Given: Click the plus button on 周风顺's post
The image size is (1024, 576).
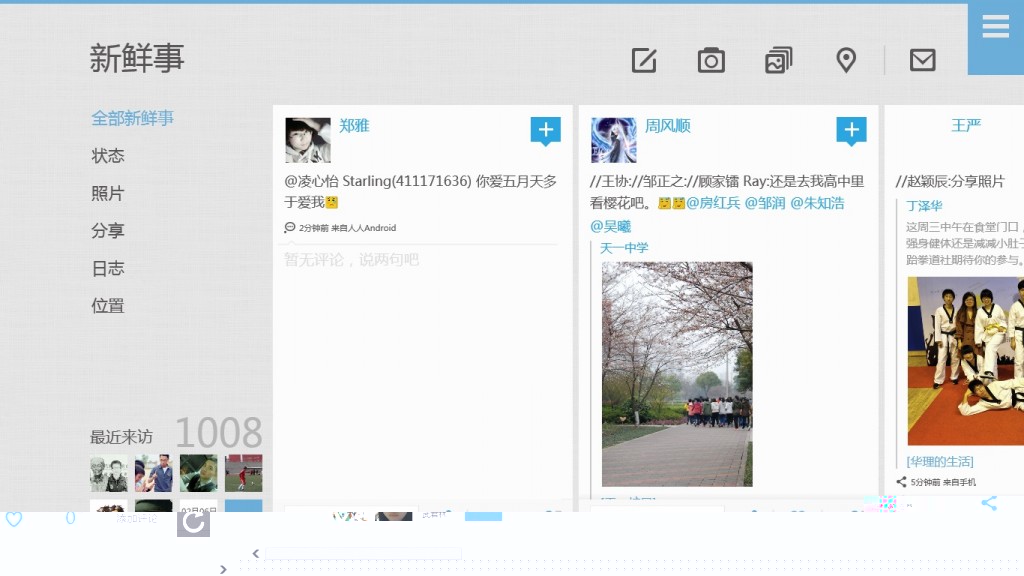Looking at the screenshot, I should pyautogui.click(x=851, y=131).
